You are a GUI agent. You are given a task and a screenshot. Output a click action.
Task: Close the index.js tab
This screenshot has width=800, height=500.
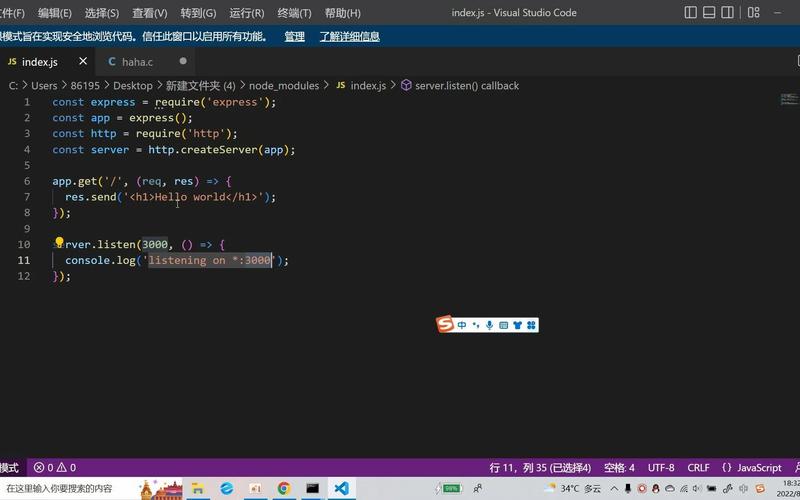click(x=83, y=61)
